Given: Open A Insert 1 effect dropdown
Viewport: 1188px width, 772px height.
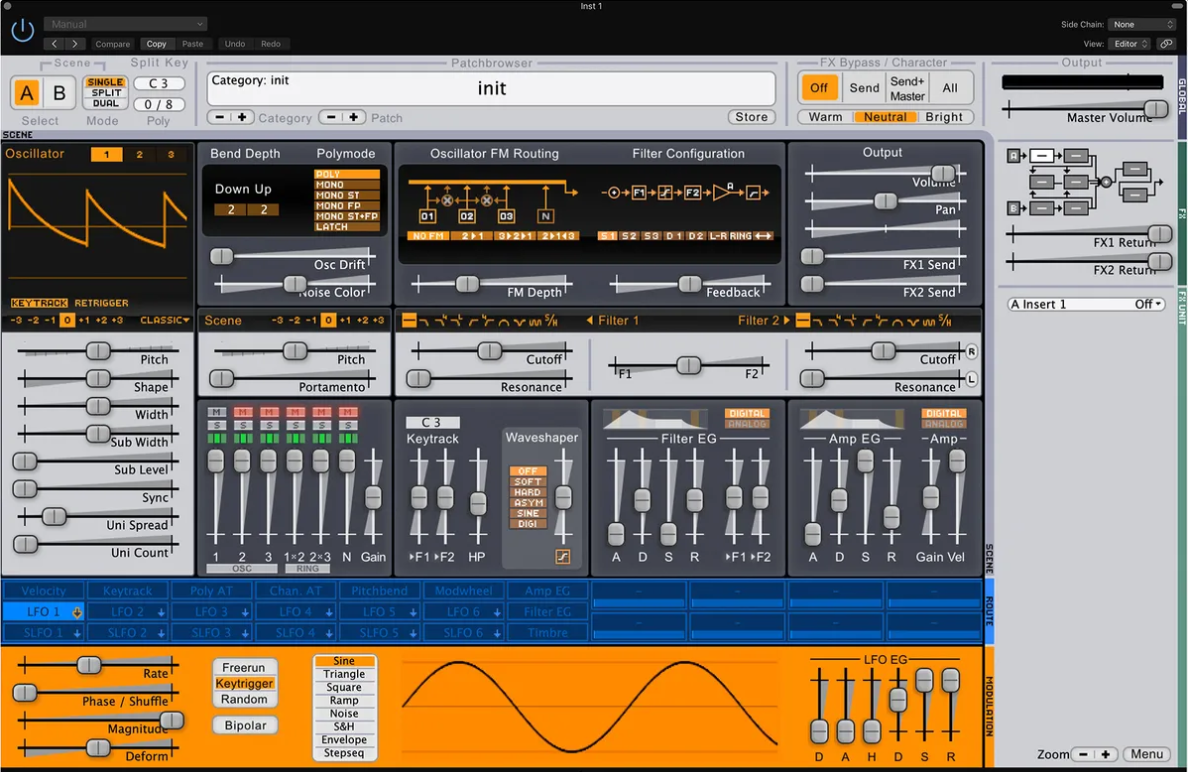Looking at the screenshot, I should coord(1085,304).
